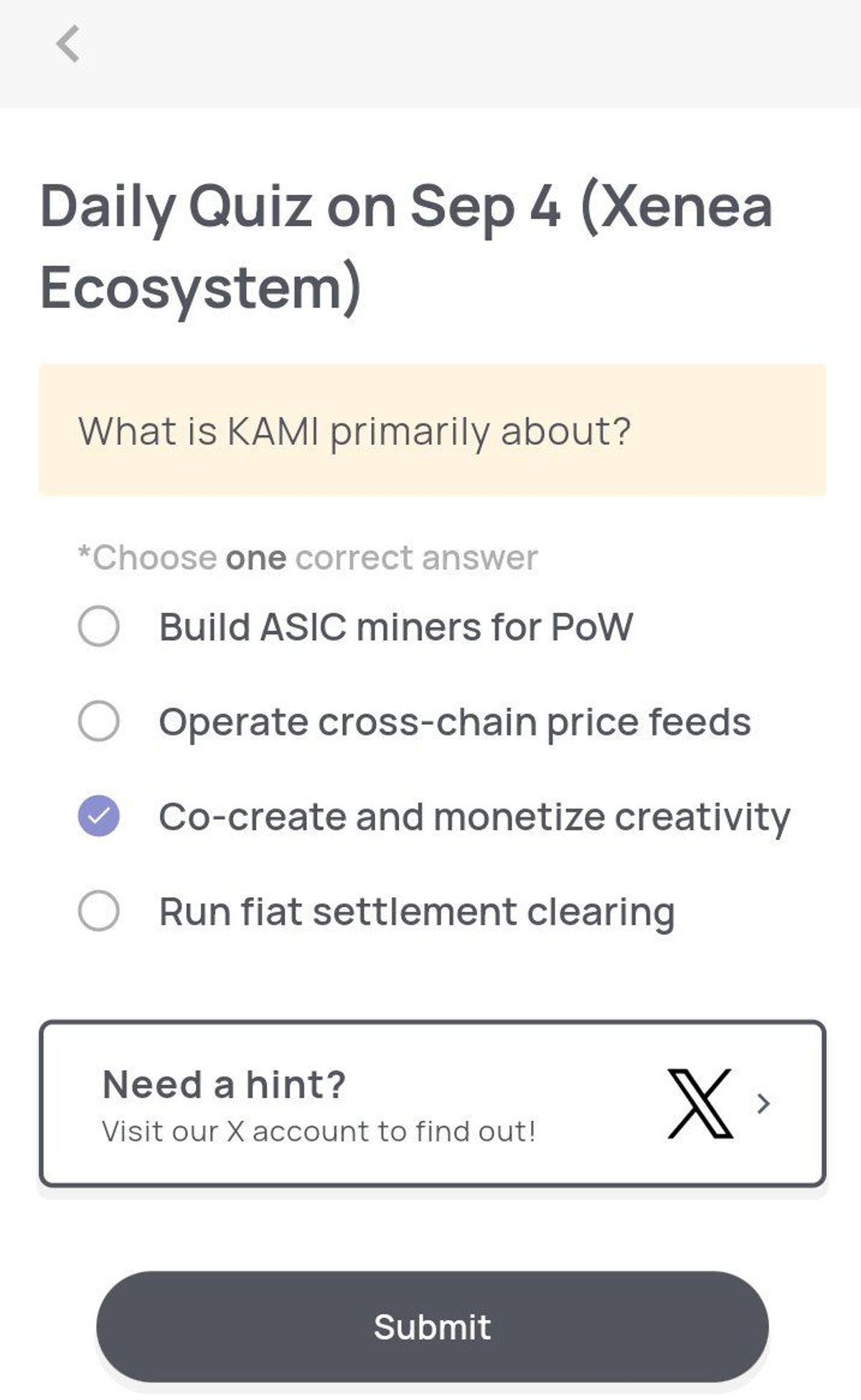
Task: Expand hint via the right chevron arrow
Action: (x=763, y=1104)
